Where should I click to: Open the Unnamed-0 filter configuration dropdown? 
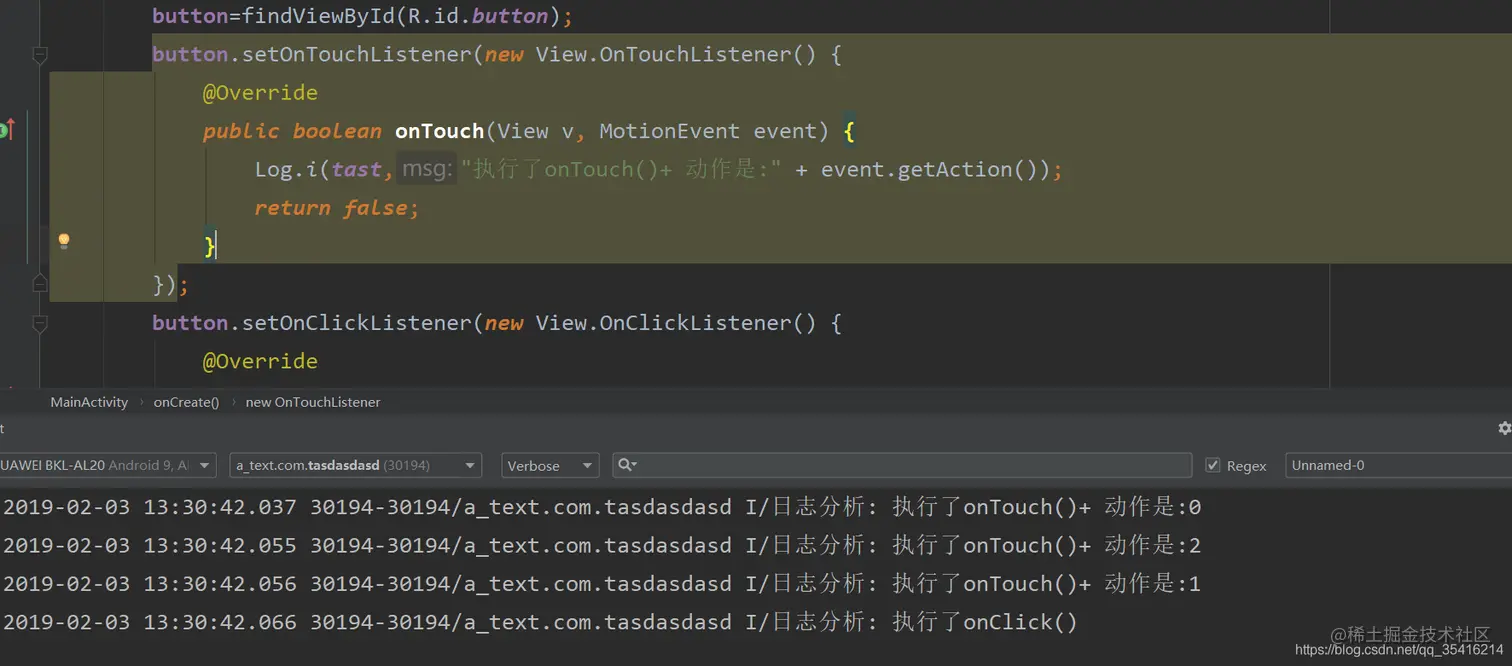[1398, 465]
